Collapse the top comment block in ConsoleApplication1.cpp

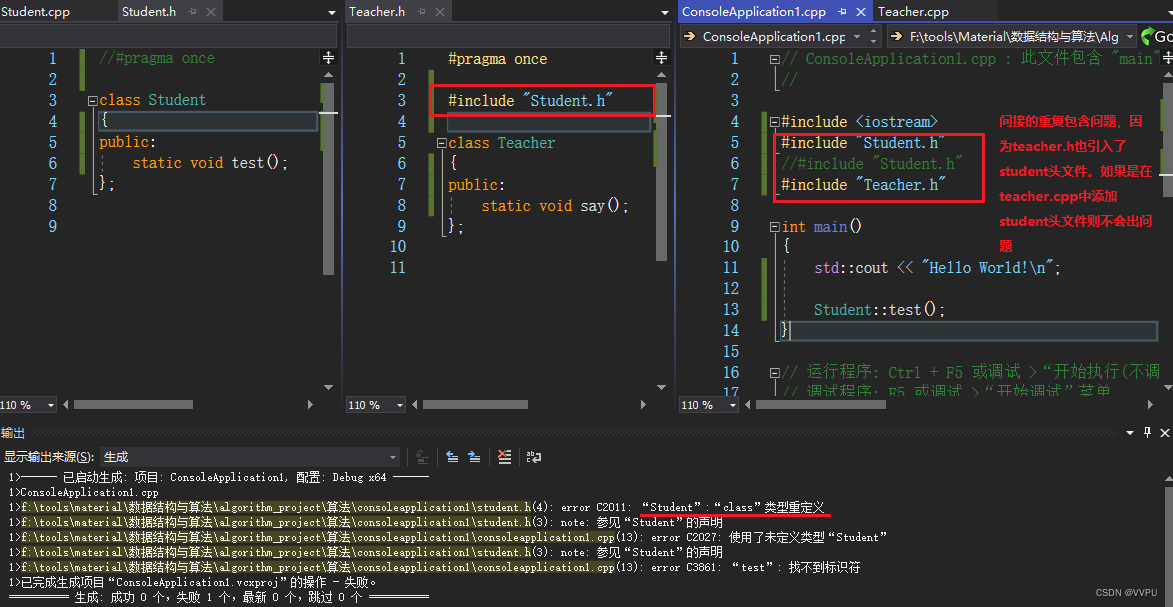775,59
